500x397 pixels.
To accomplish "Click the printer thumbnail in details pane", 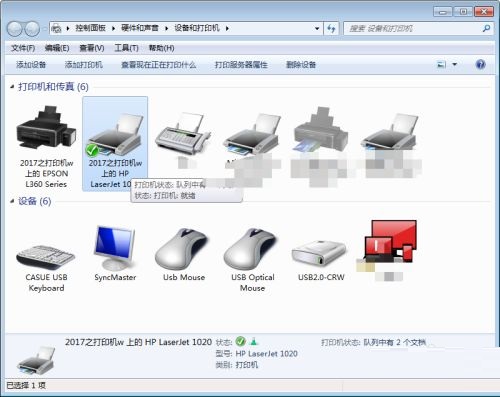I will coord(36,361).
